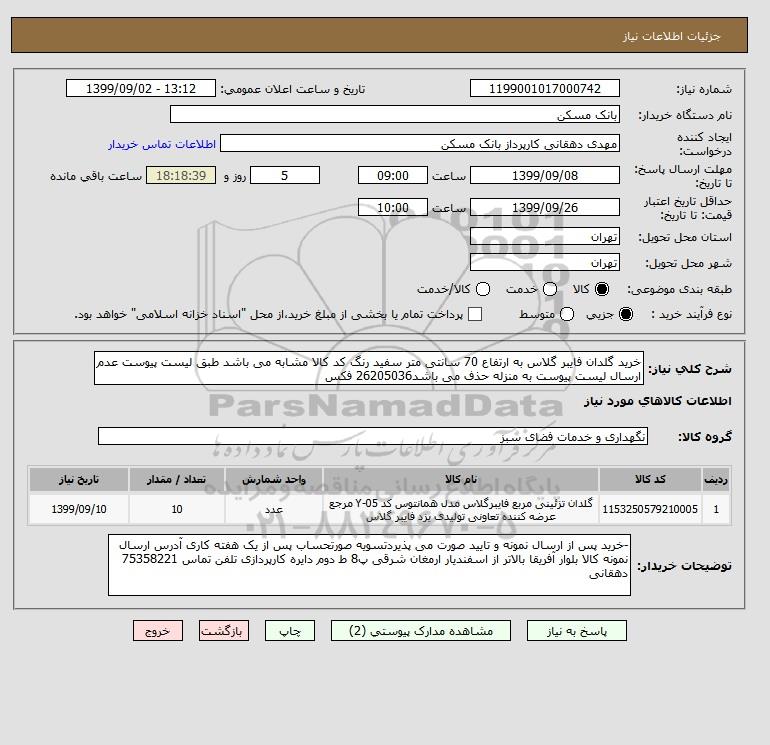Click the ردیف column header
This screenshot has width=770, height=745.
tap(716, 479)
